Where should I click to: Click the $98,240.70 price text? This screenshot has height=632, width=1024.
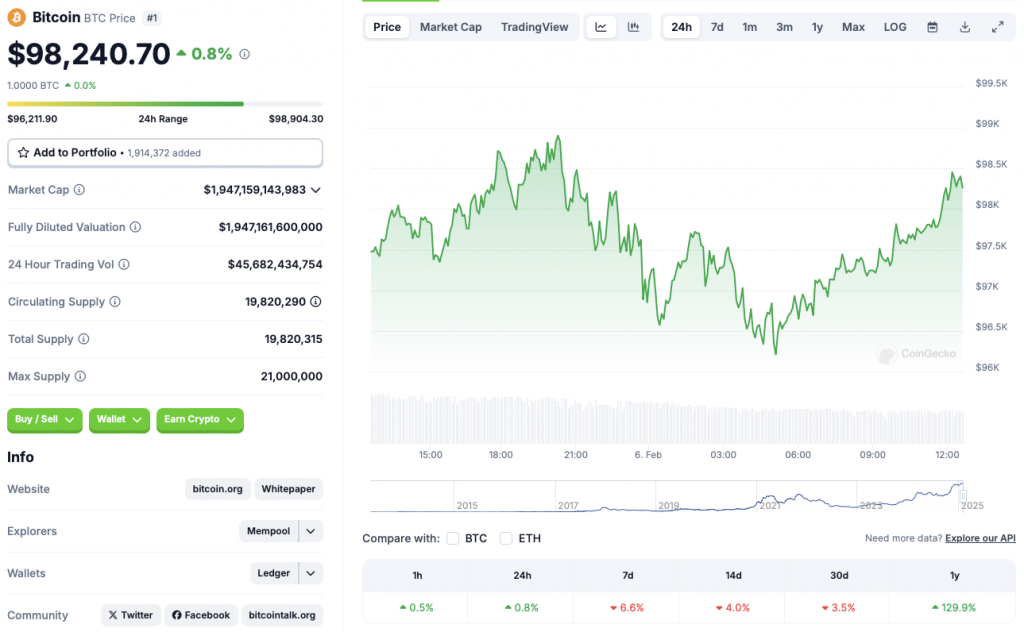(89, 54)
